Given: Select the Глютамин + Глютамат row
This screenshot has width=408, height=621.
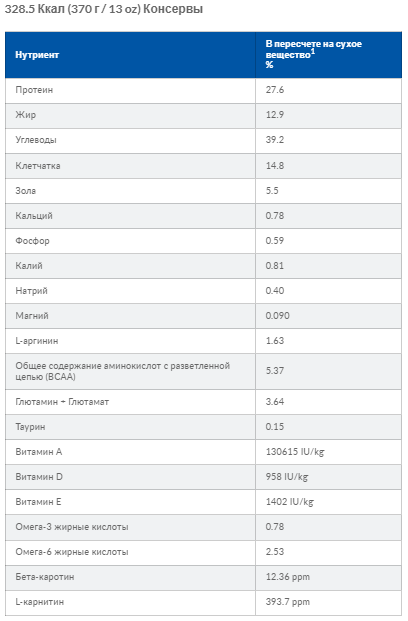Looking at the screenshot, I should 204,402.
